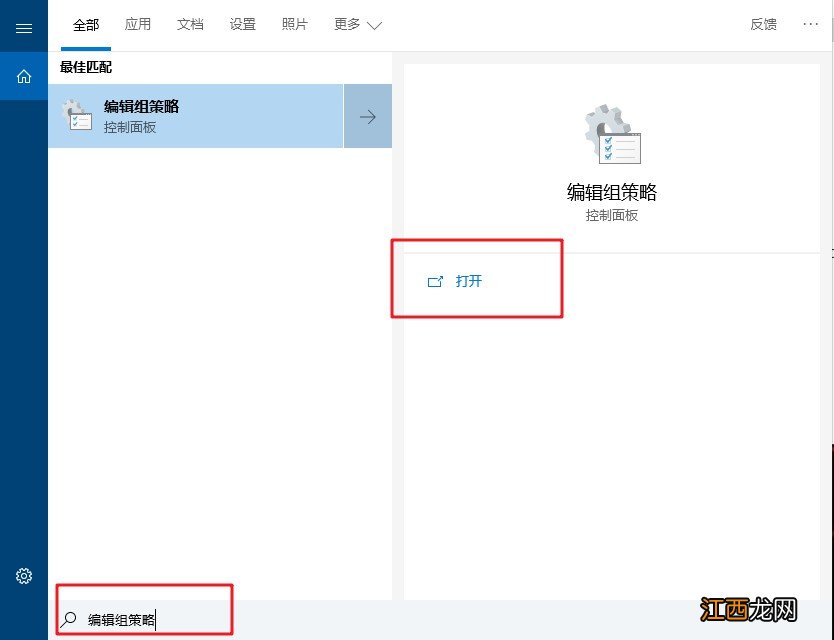
Task: Click the 编辑组策略 title in preview pane
Action: [612, 192]
